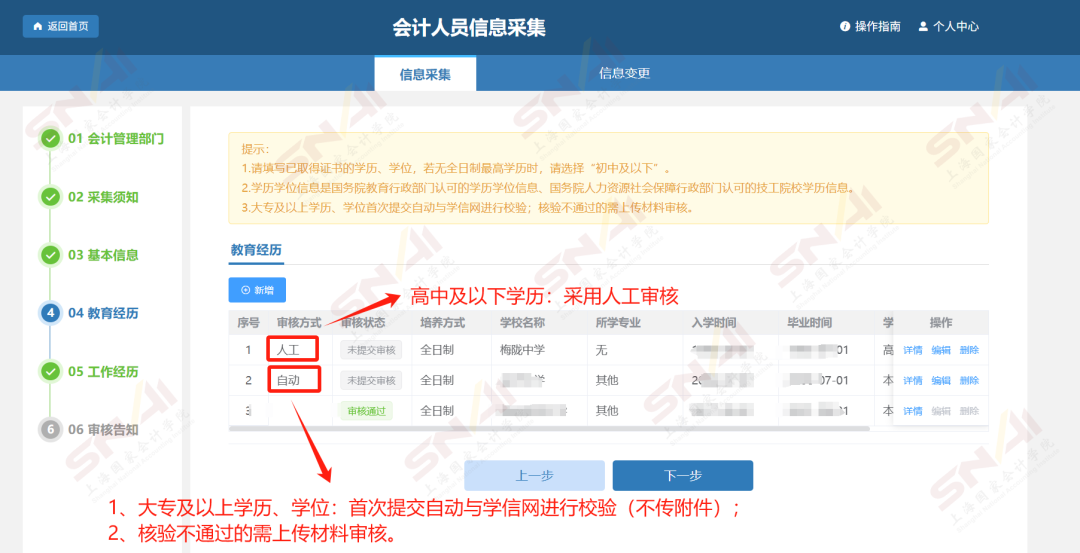Viewport: 1080px width, 553px height.
Task: Click green check icon for 01 会计管理部门
Action: click(x=50, y=138)
